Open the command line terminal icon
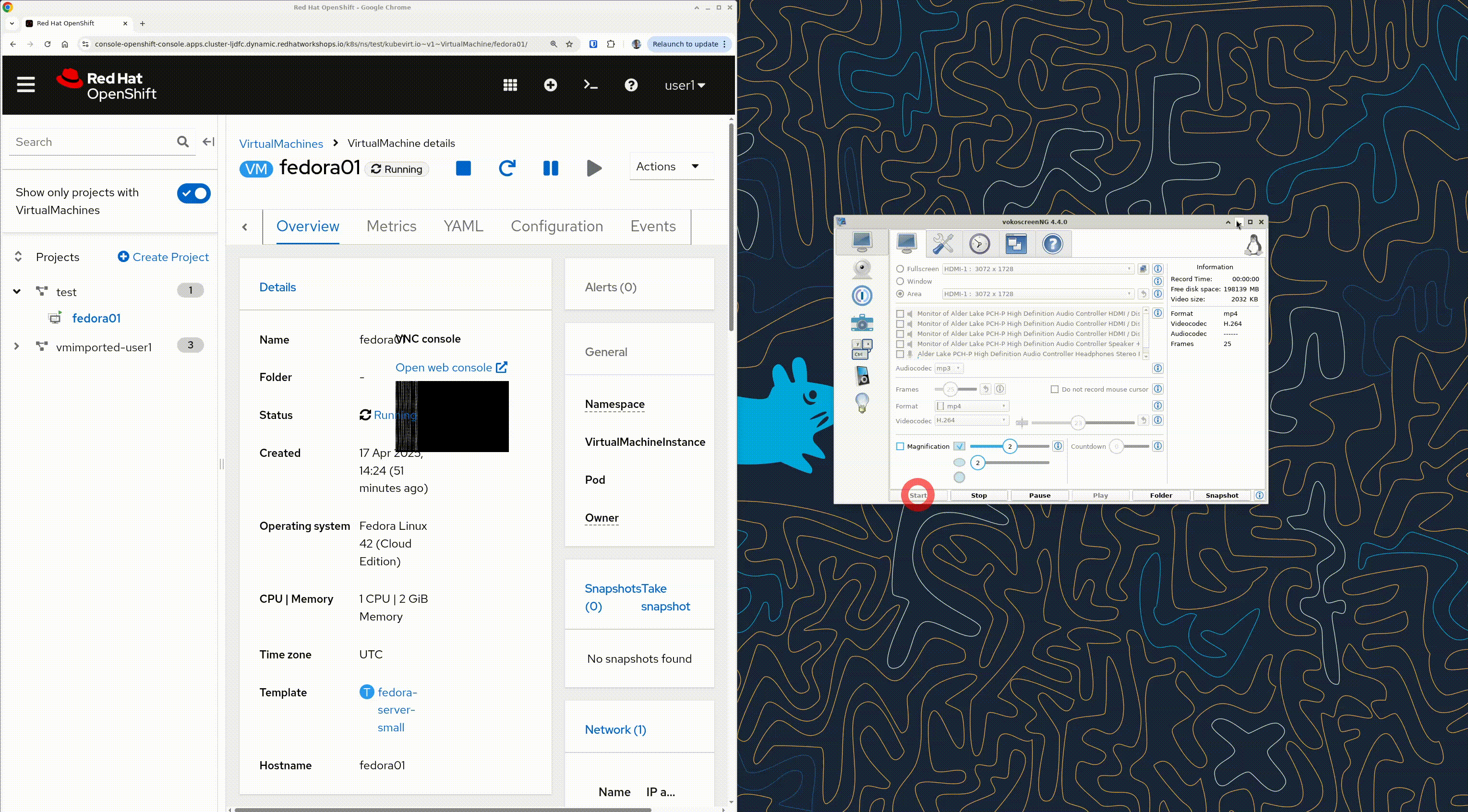The width and height of the screenshot is (1468, 812). (590, 85)
